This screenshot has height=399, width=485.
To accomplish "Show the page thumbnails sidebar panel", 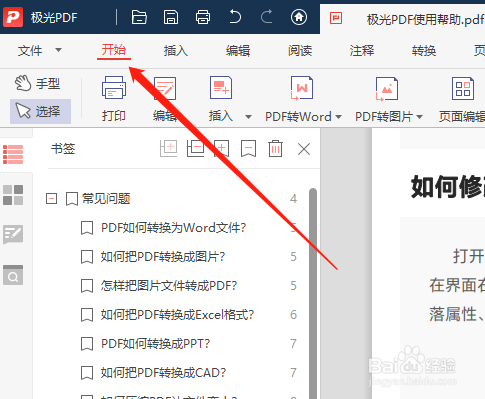I will (x=13, y=195).
